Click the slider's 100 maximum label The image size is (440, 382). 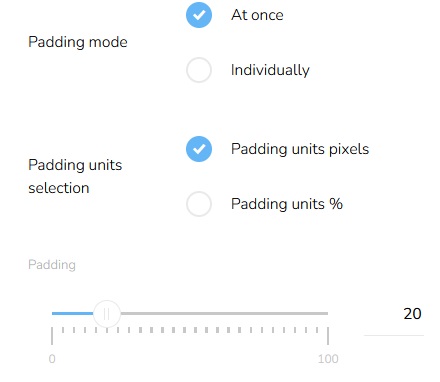coord(328,359)
